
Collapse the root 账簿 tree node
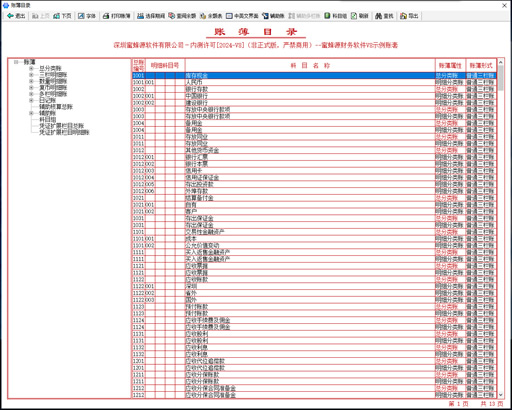[16, 62]
